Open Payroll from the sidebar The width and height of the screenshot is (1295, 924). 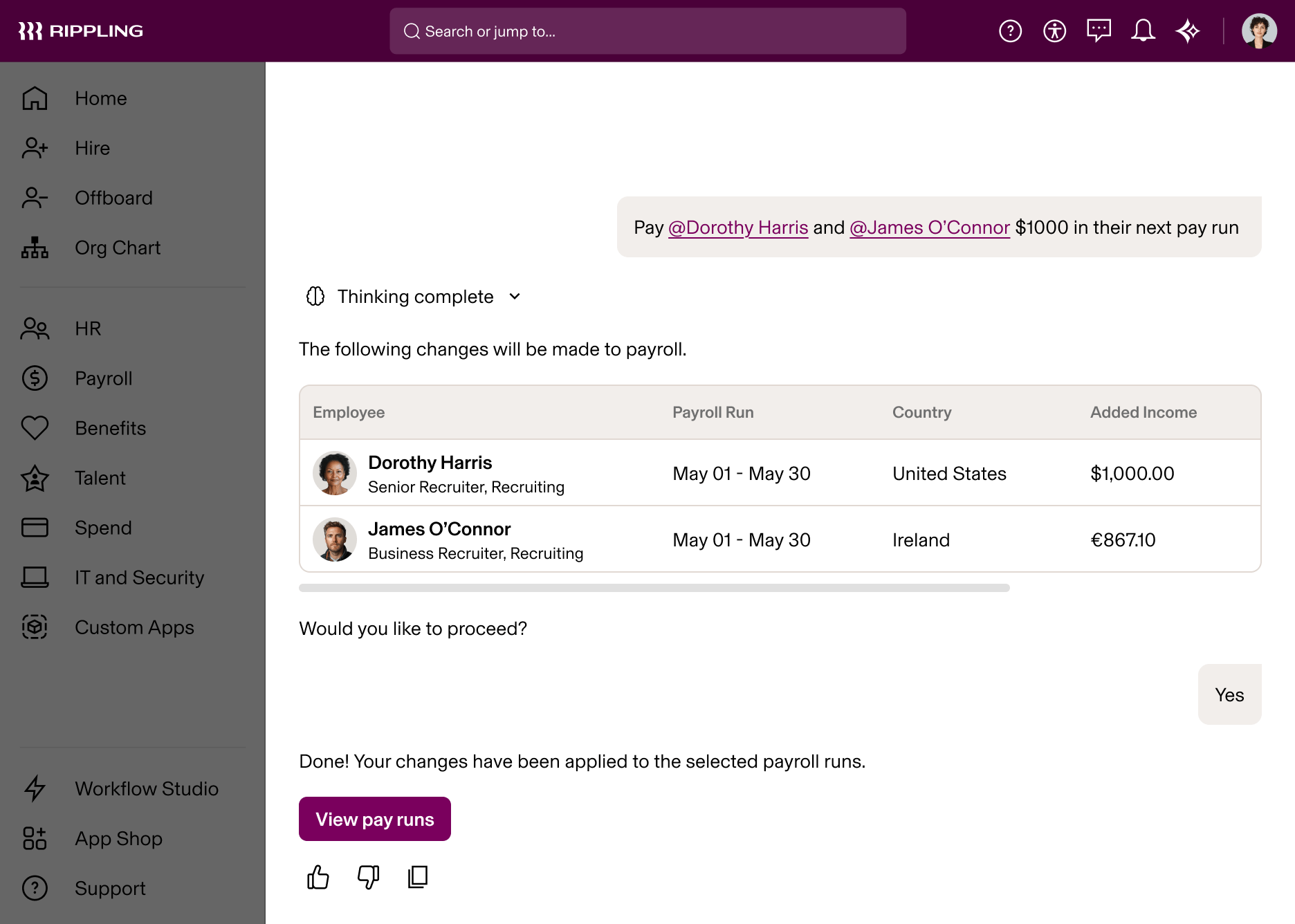pos(103,378)
